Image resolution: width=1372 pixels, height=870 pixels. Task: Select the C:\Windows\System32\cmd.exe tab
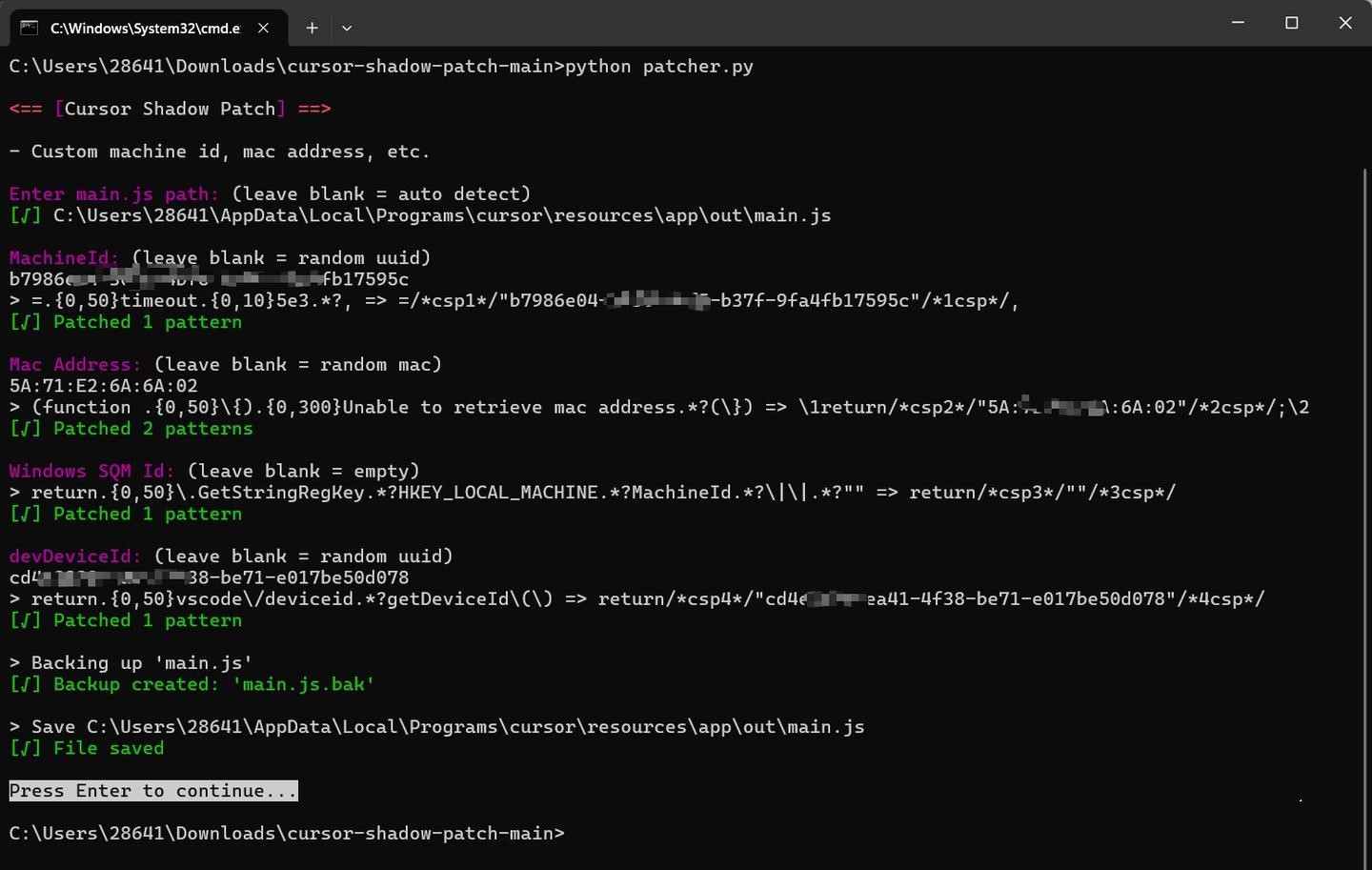click(x=145, y=28)
